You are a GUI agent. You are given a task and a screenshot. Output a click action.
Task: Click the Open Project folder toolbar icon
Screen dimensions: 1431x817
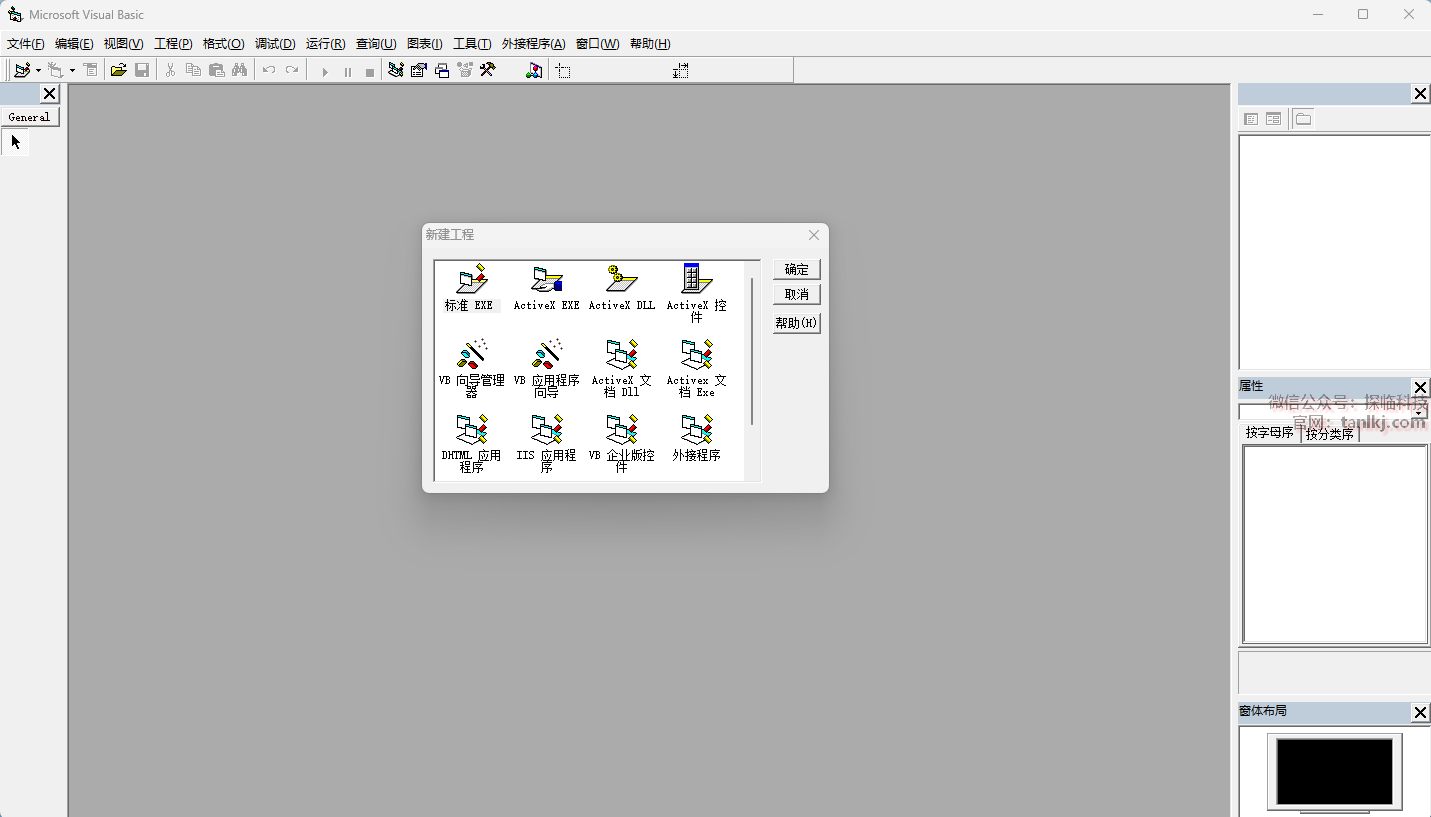(x=118, y=70)
